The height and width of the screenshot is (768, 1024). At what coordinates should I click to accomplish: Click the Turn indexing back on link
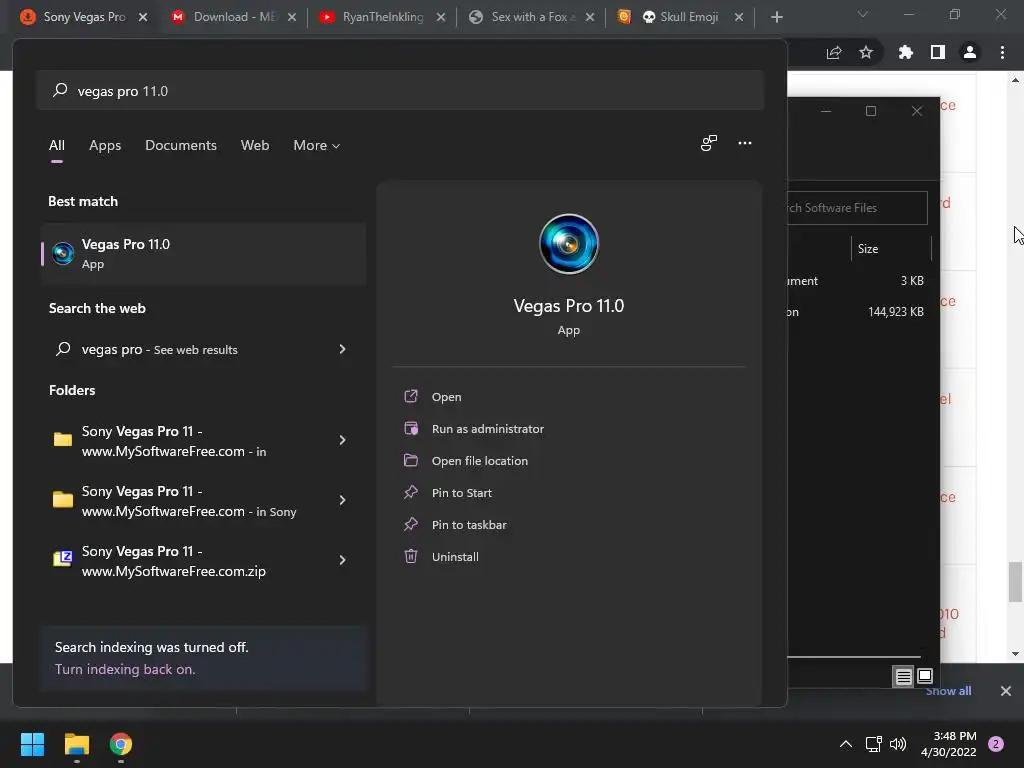pyautogui.click(x=125, y=669)
